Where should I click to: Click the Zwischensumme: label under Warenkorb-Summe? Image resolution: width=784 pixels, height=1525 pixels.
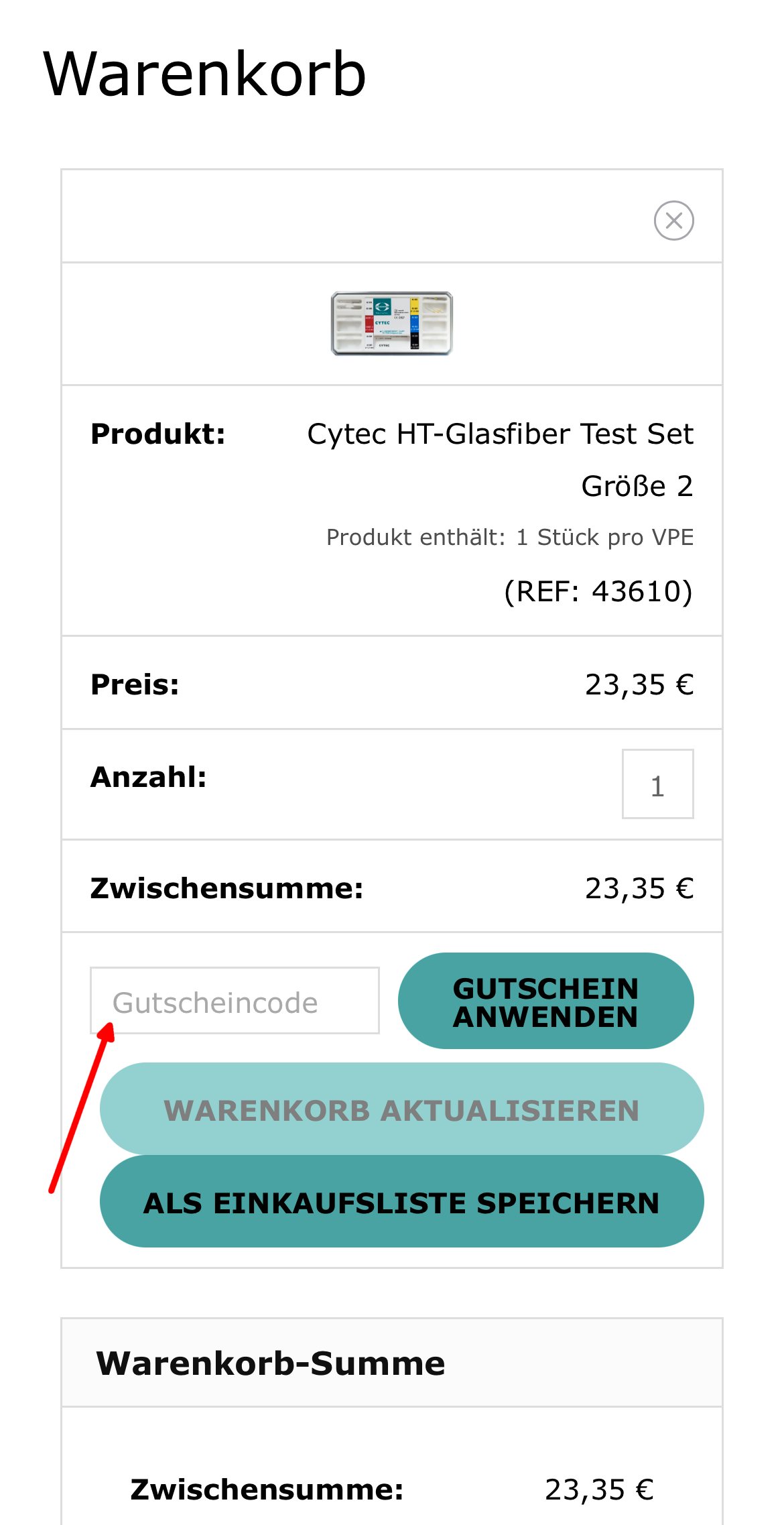[267, 1489]
